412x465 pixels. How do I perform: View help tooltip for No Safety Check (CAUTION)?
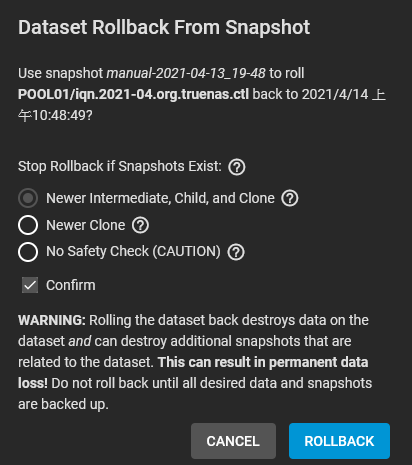[x=236, y=252]
